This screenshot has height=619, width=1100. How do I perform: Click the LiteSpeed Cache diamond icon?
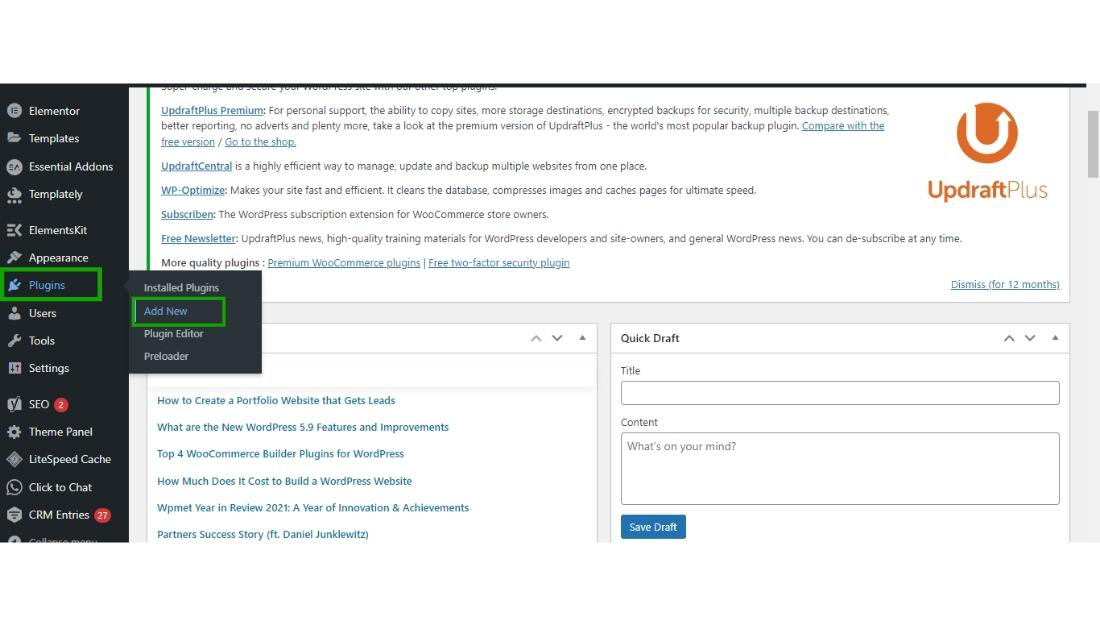pos(14,459)
